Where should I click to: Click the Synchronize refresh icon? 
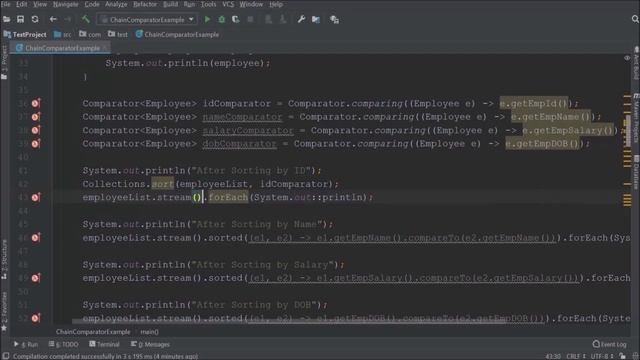click(x=35, y=19)
